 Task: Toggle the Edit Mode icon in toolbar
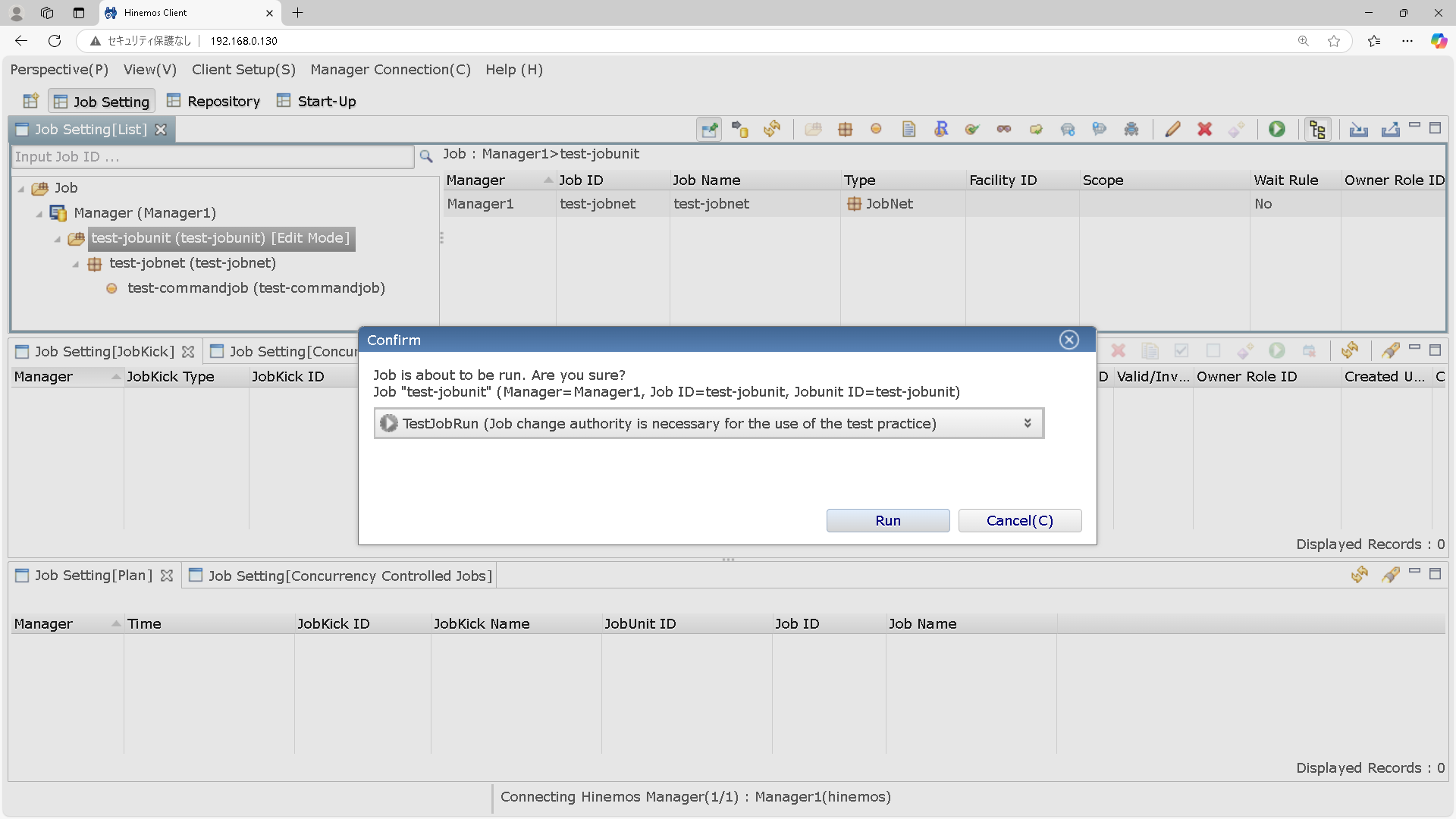(x=709, y=129)
